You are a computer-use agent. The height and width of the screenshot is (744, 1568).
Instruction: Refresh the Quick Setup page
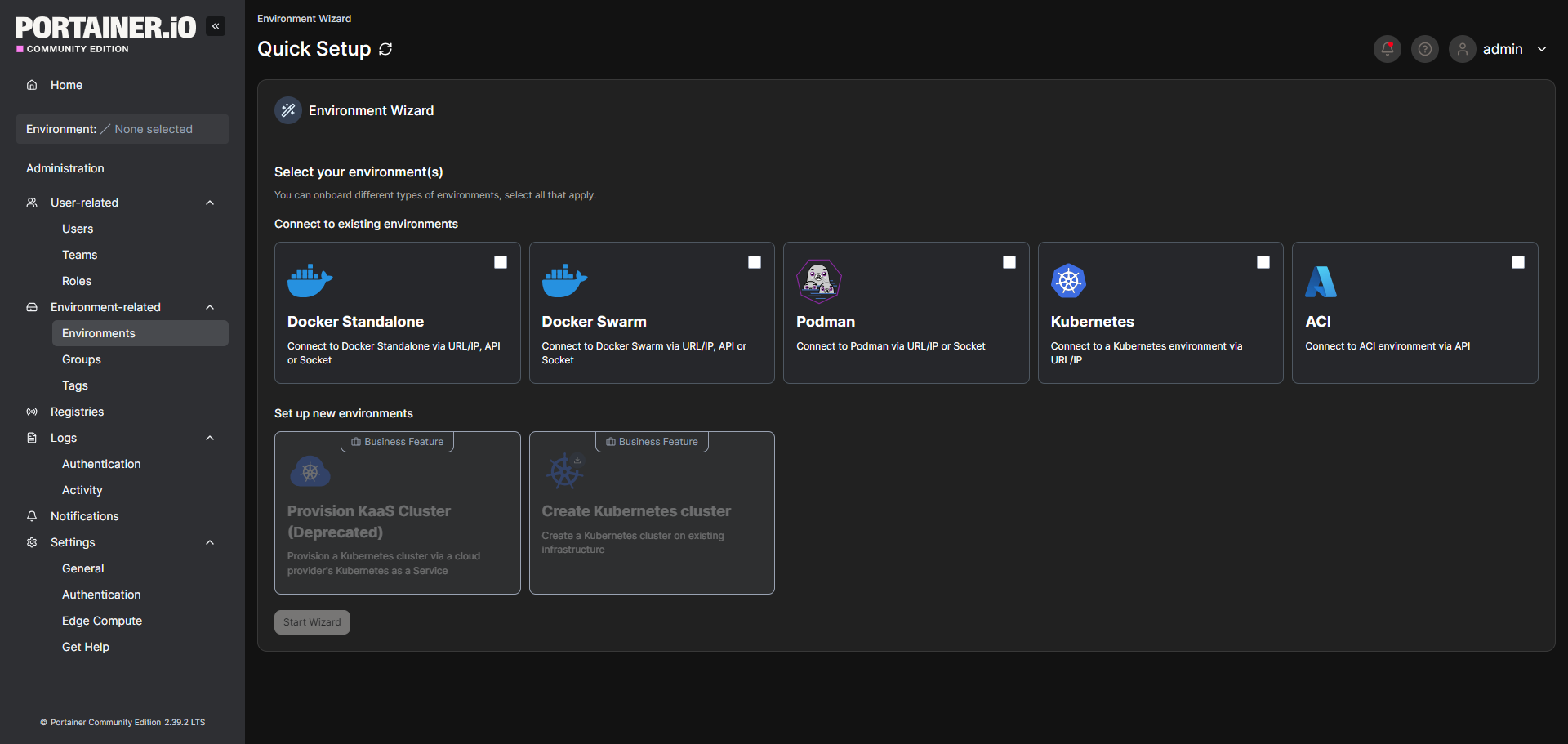click(x=385, y=49)
